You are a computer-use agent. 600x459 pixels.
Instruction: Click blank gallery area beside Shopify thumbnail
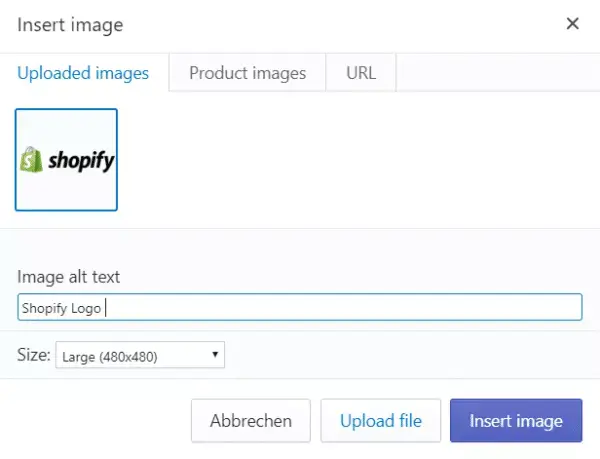coord(350,160)
